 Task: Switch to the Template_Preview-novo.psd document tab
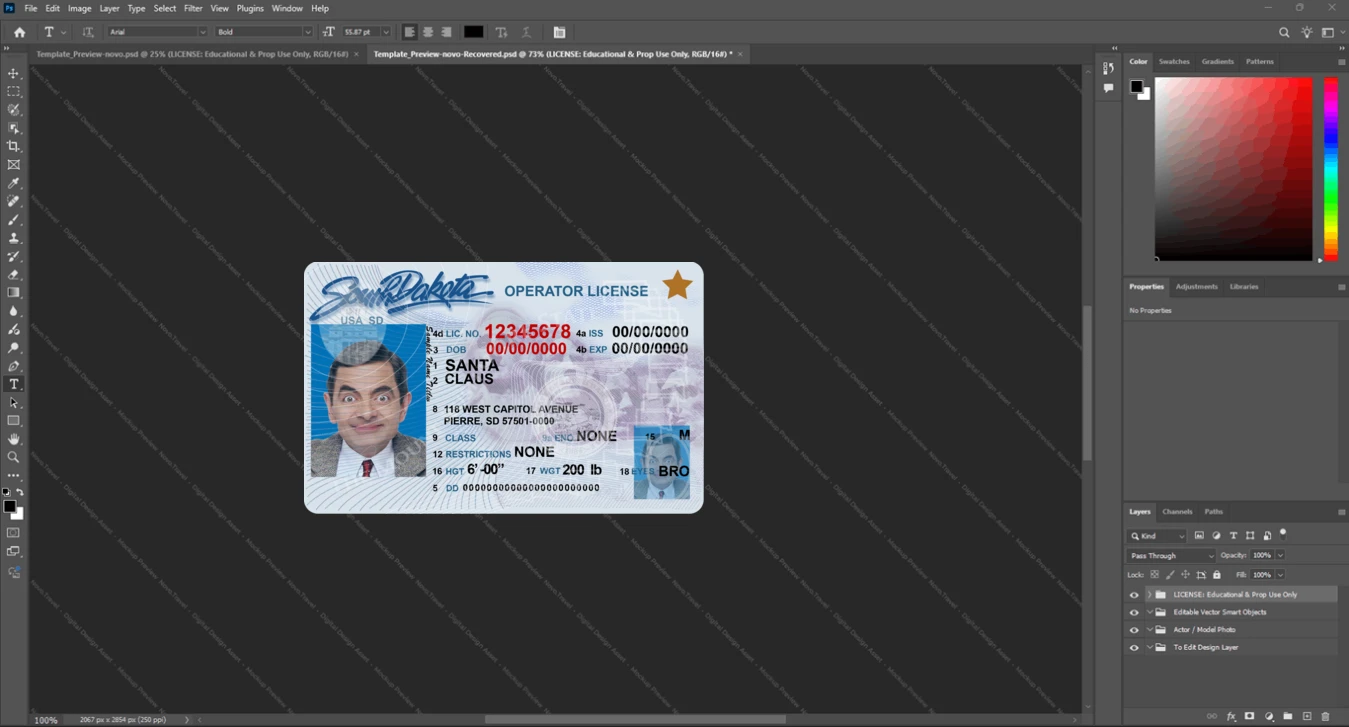click(191, 54)
